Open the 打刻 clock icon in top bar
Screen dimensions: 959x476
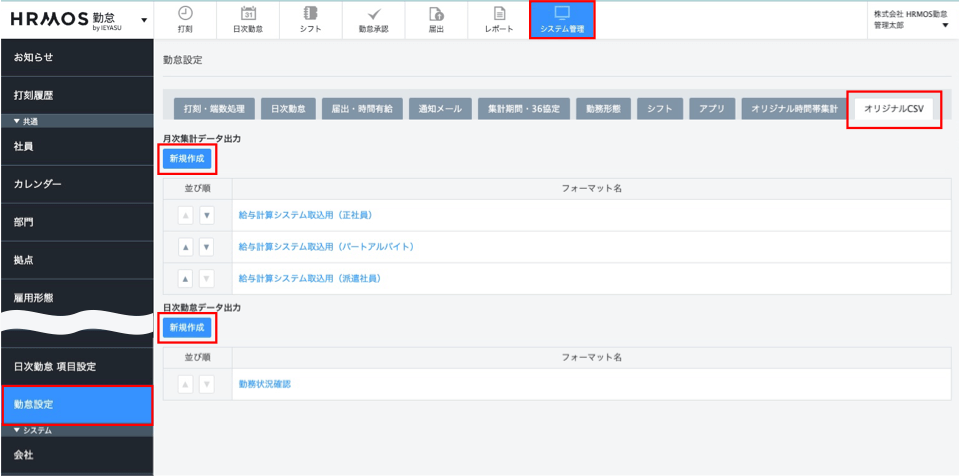(185, 13)
